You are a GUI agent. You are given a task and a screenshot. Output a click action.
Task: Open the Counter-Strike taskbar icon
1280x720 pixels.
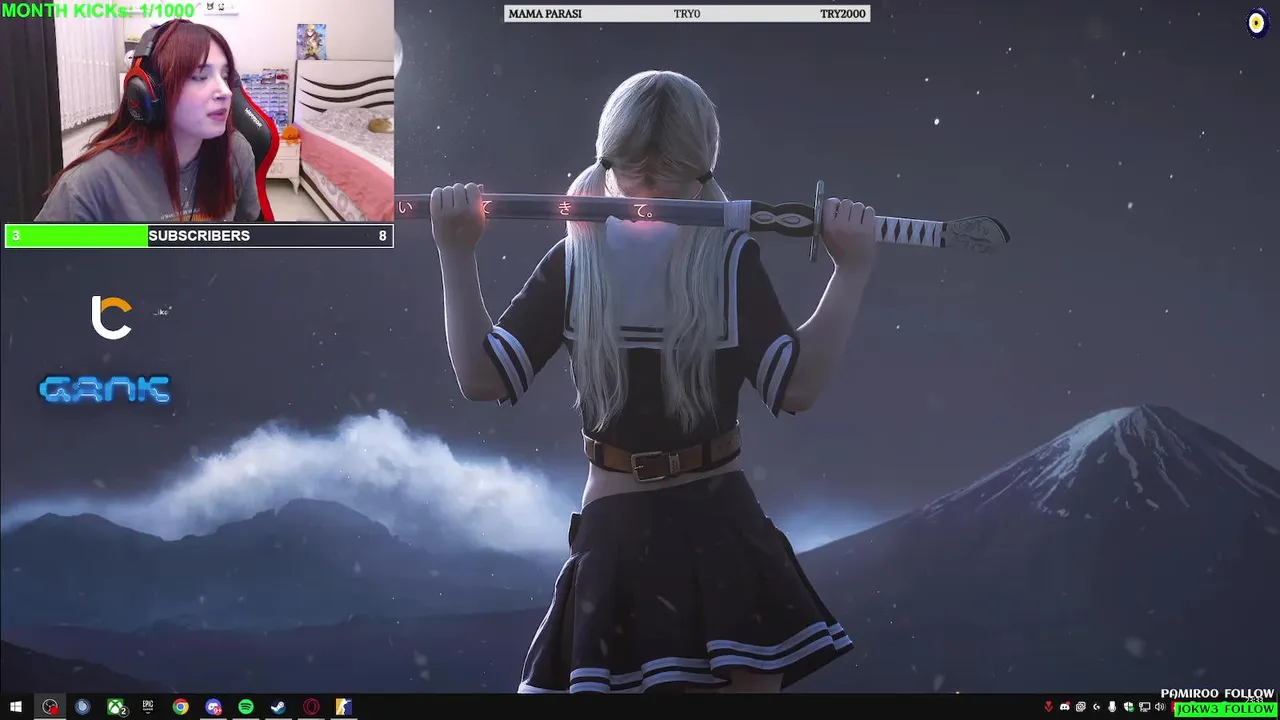point(343,707)
